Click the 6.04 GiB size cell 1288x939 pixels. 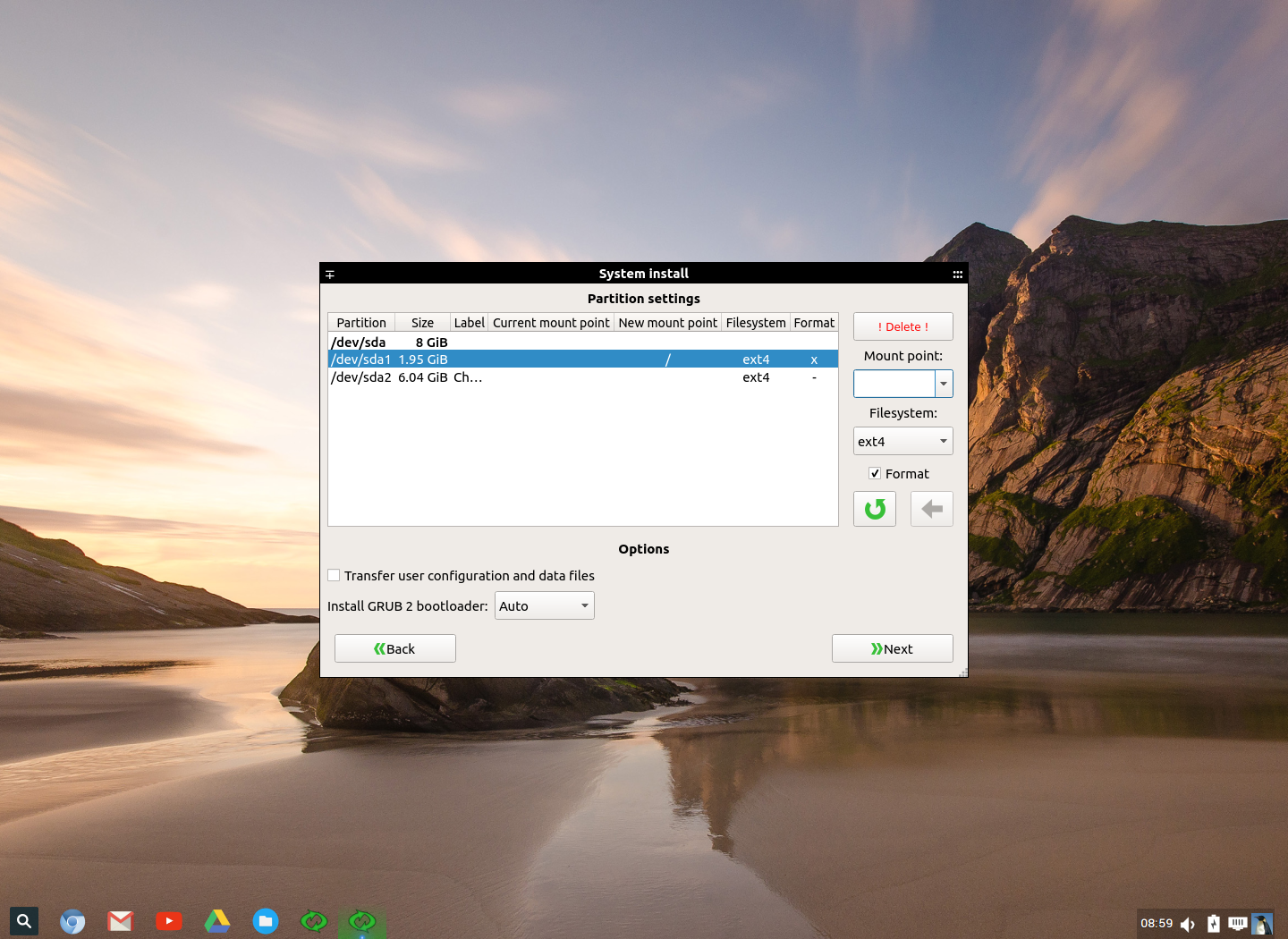coord(423,377)
